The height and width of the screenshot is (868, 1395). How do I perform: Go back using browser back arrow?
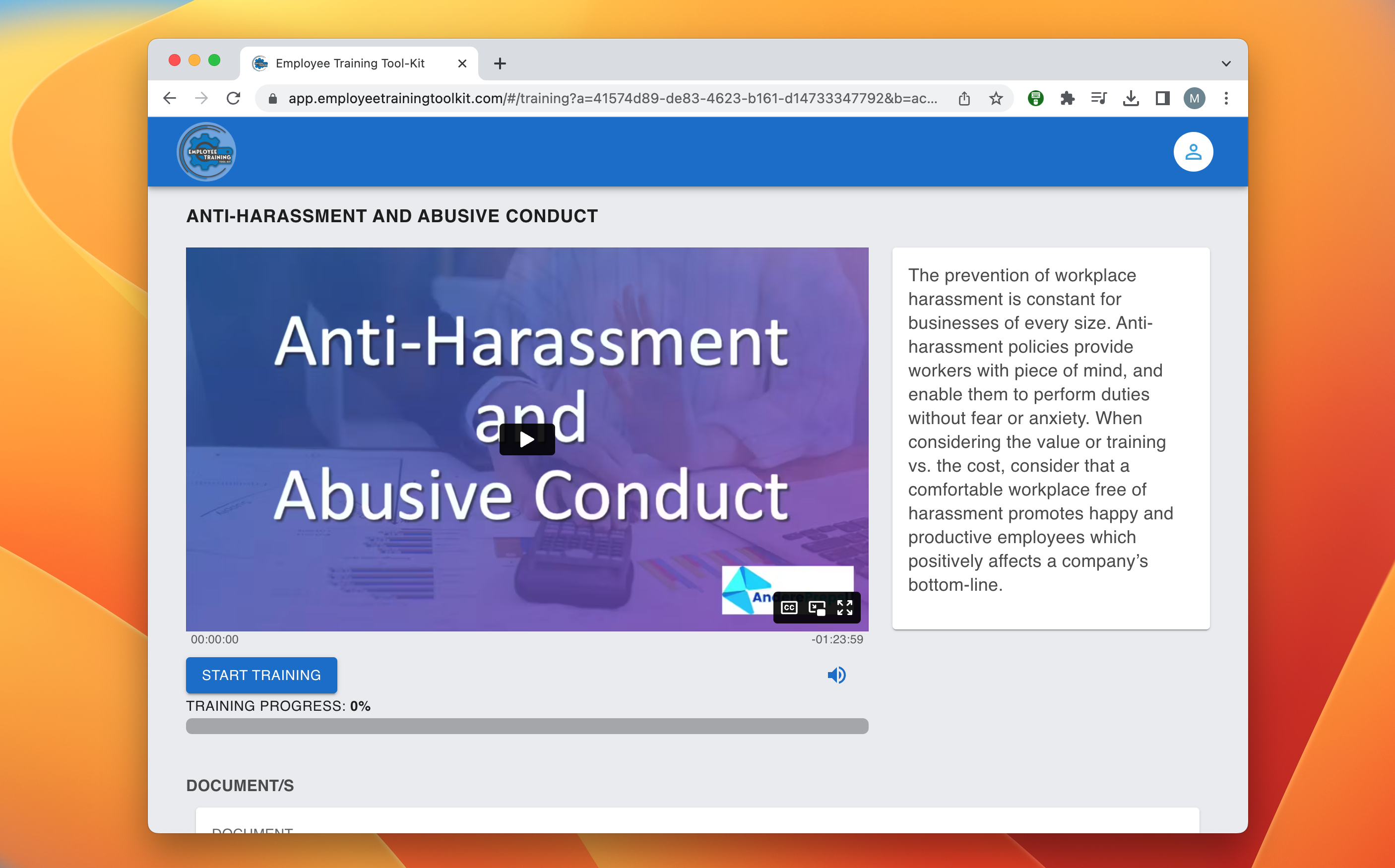click(x=169, y=98)
